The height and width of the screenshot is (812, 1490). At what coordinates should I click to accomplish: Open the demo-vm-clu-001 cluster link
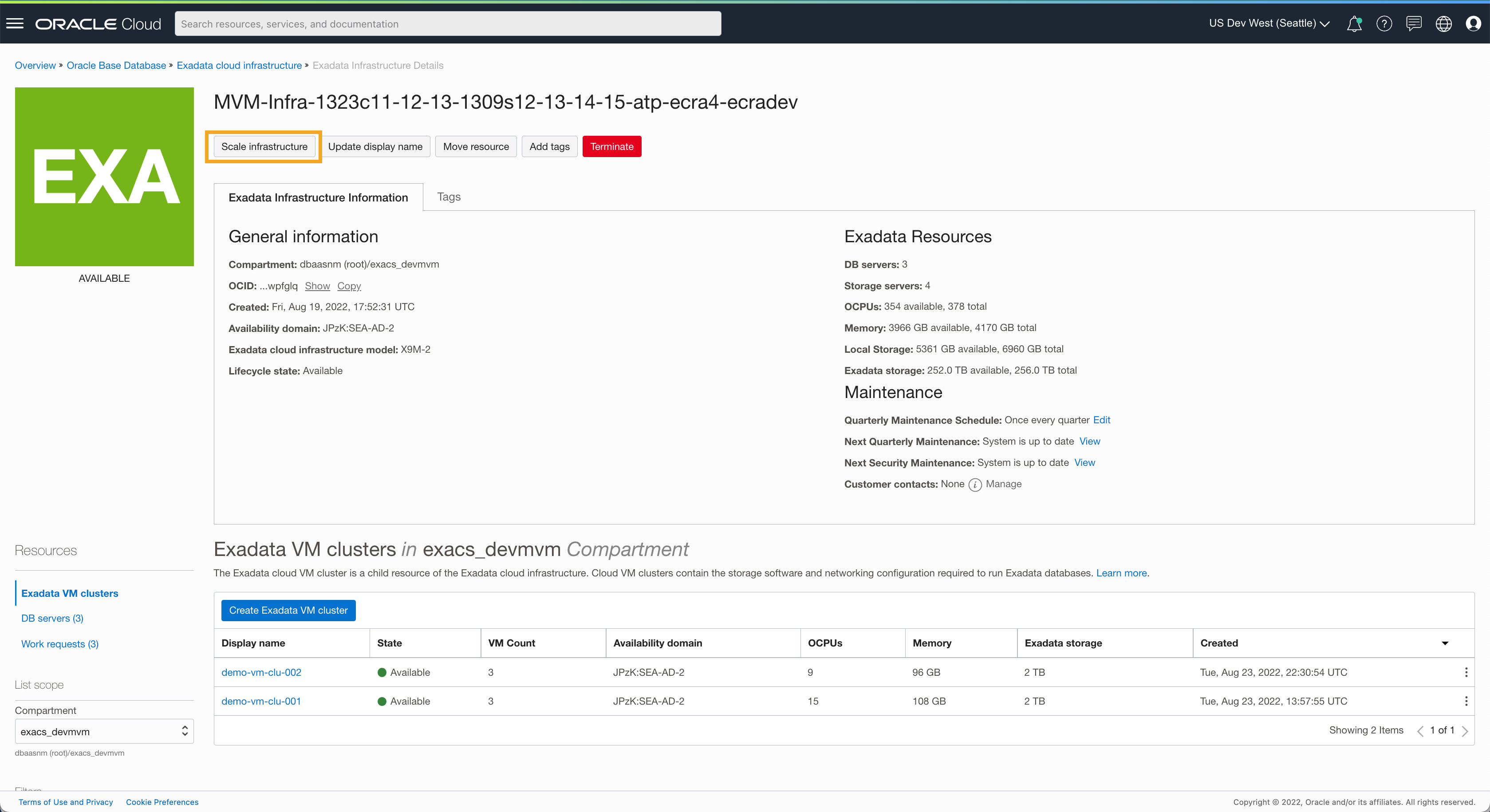tap(261, 701)
